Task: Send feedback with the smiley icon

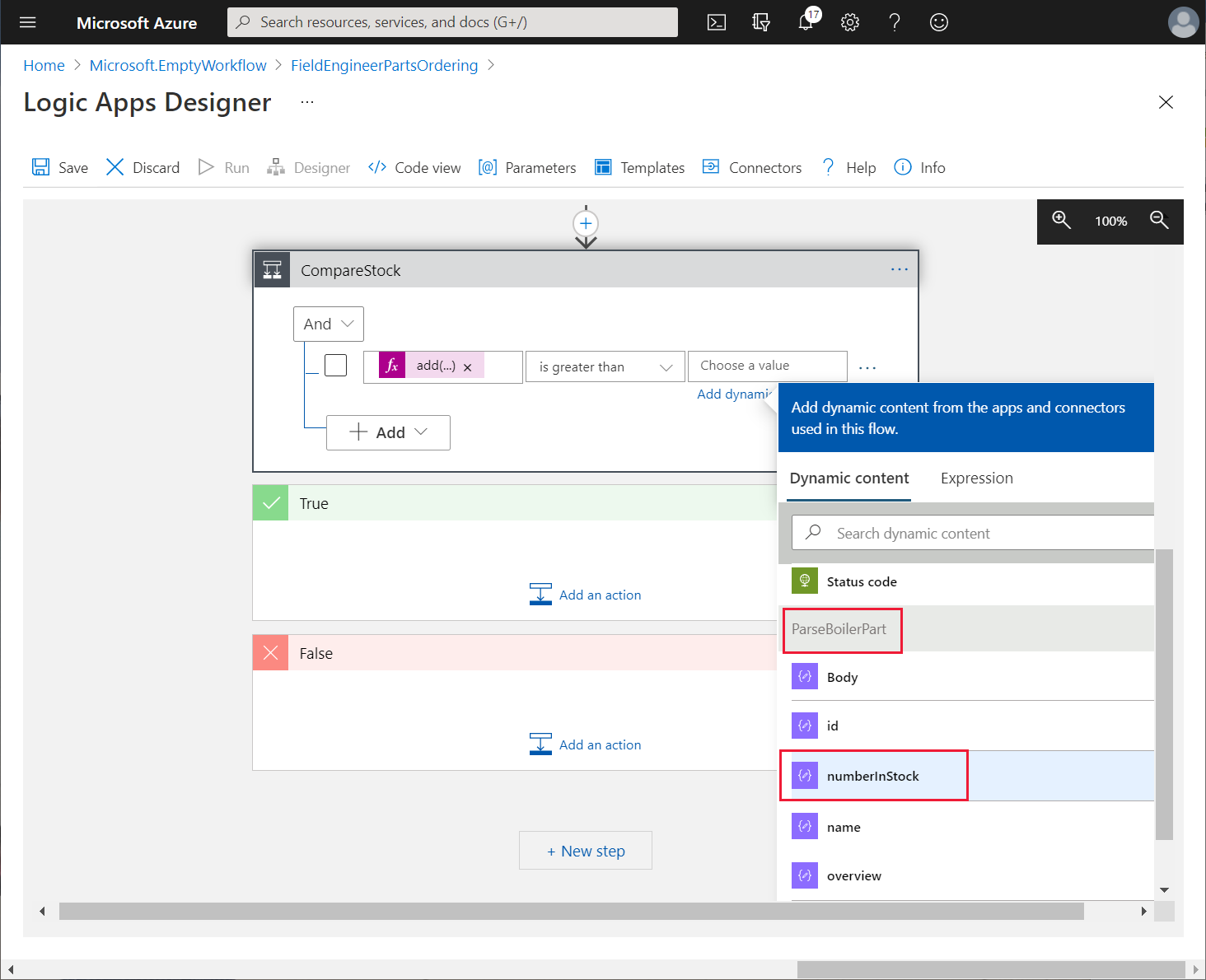Action: tap(939, 22)
